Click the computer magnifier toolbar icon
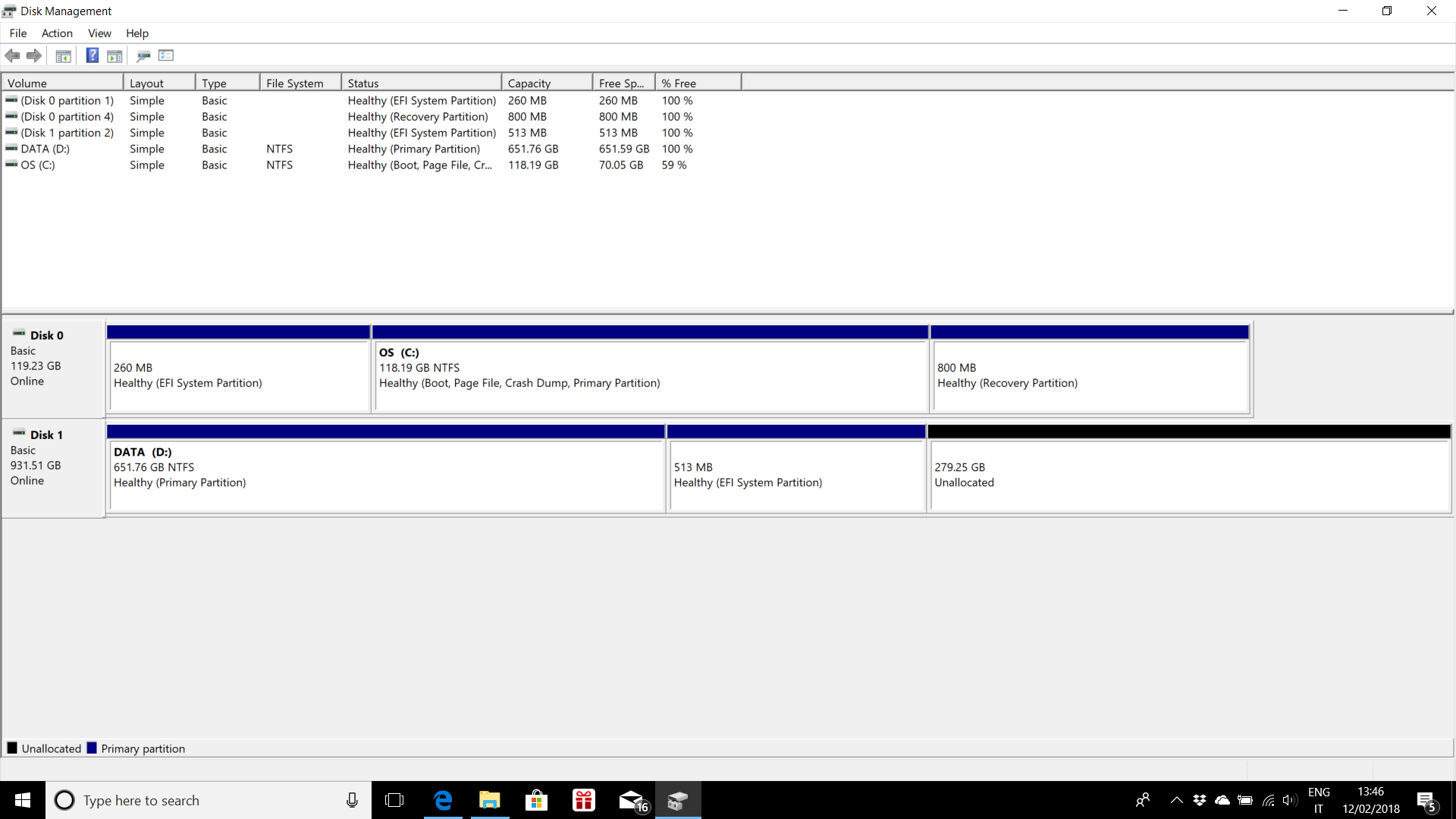Image resolution: width=1456 pixels, height=819 pixels. click(x=143, y=55)
